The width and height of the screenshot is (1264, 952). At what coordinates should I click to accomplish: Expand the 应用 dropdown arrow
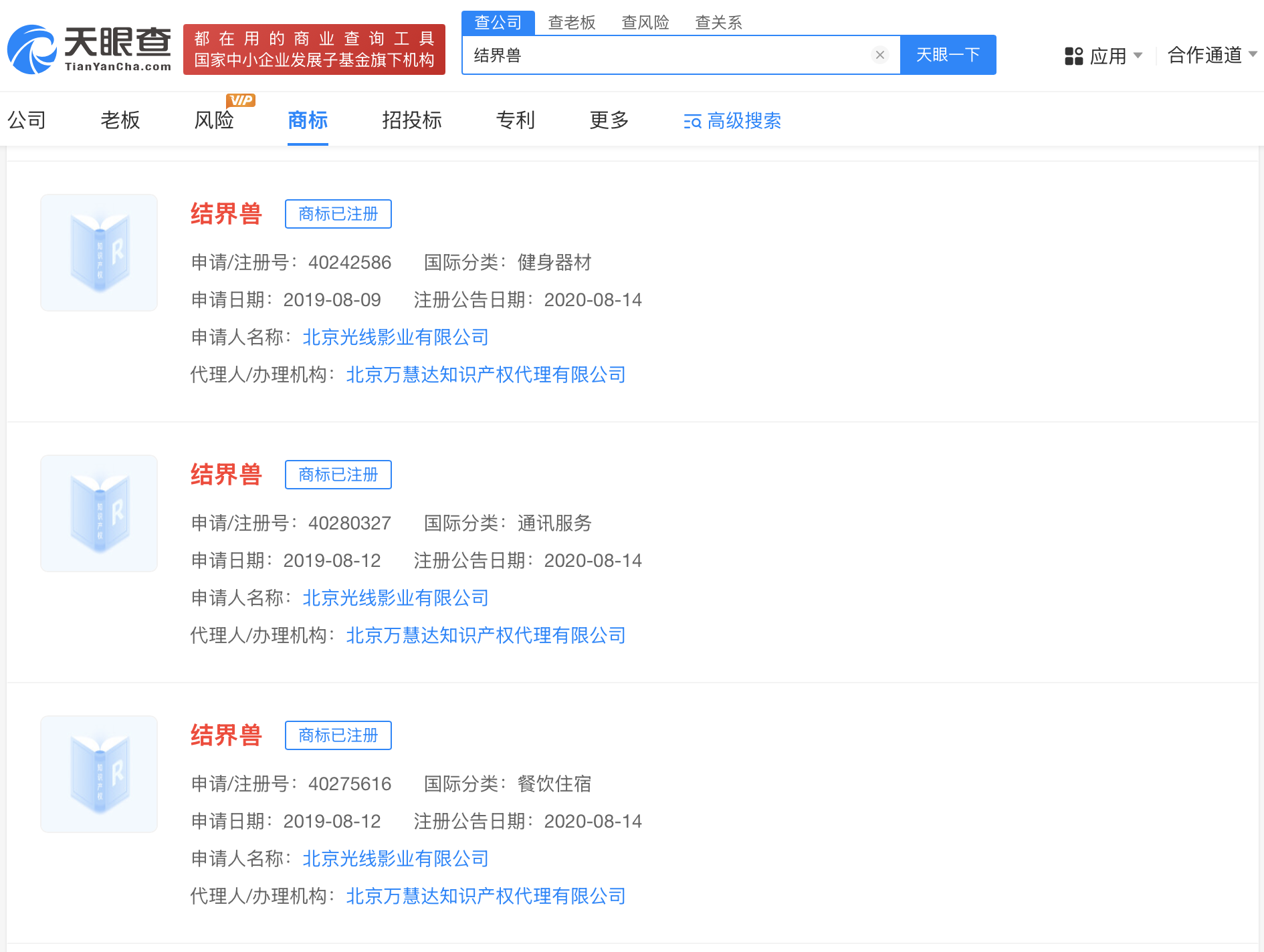[1138, 55]
